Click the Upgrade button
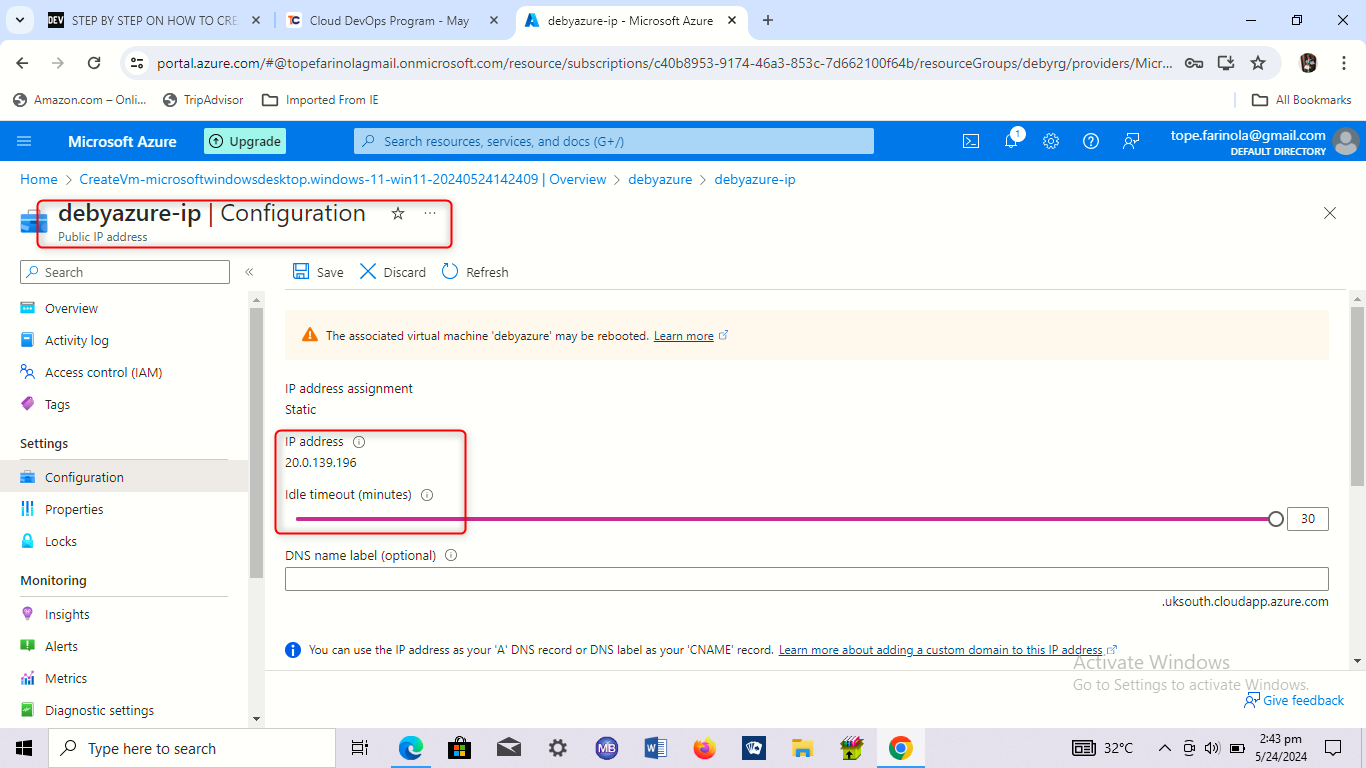Viewport: 1366px width, 768px height. tap(245, 141)
